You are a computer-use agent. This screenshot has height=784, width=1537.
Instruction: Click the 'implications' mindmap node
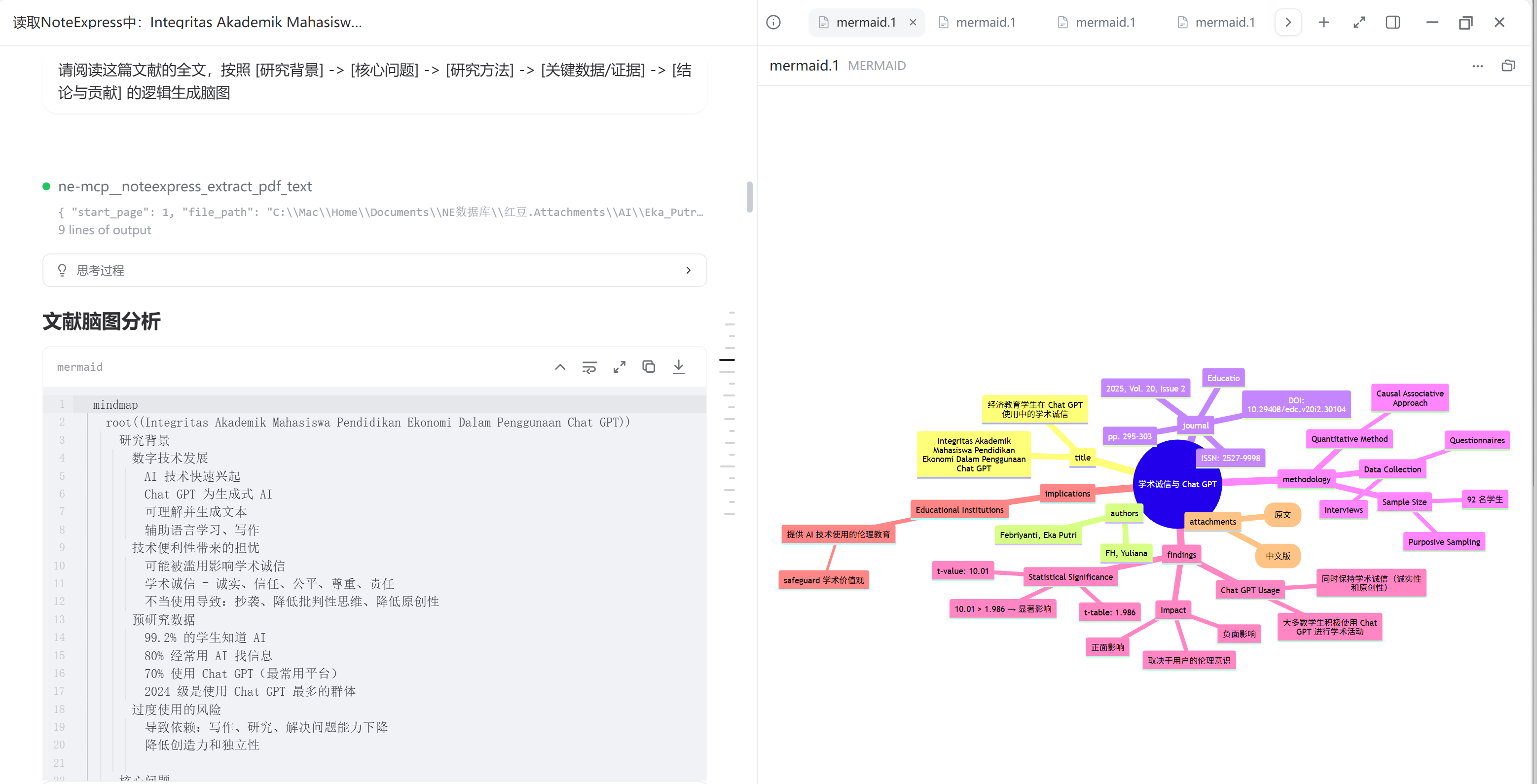point(1067,494)
